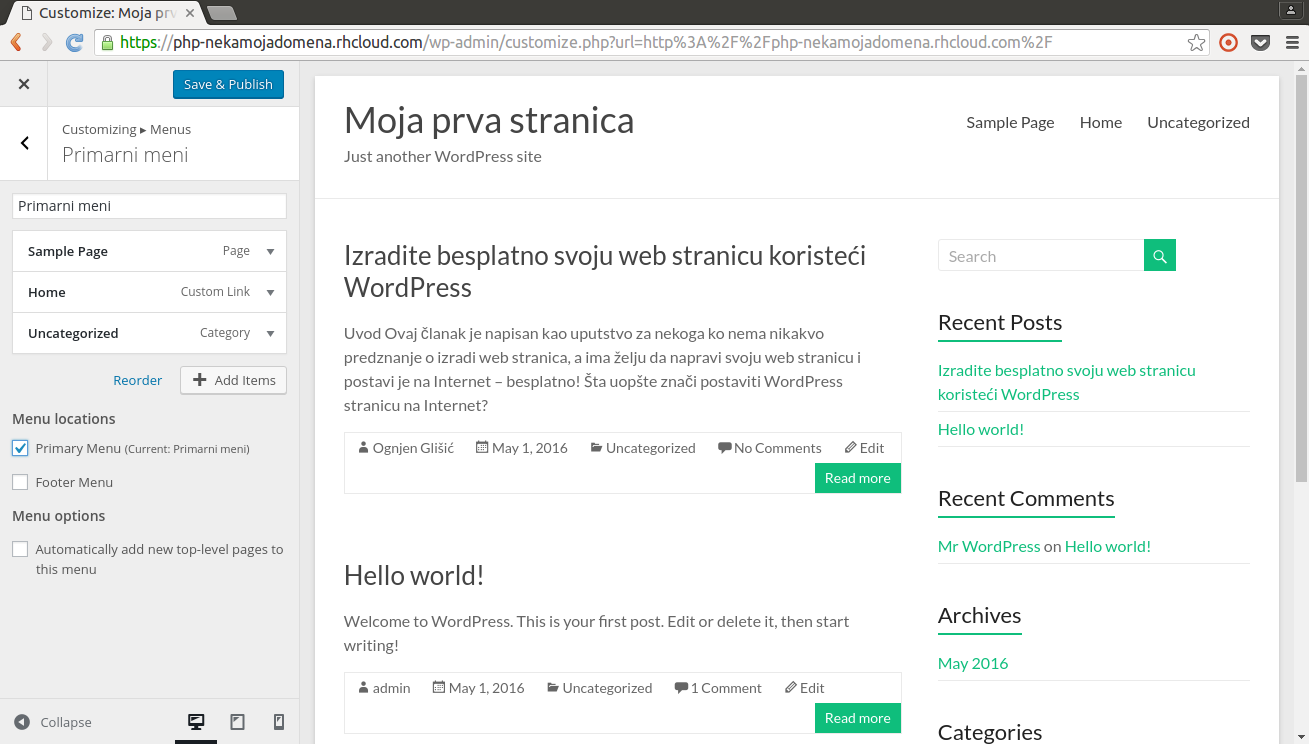The height and width of the screenshot is (744, 1309).
Task: Click the Chrome user profile icon
Action: (x=1289, y=9)
